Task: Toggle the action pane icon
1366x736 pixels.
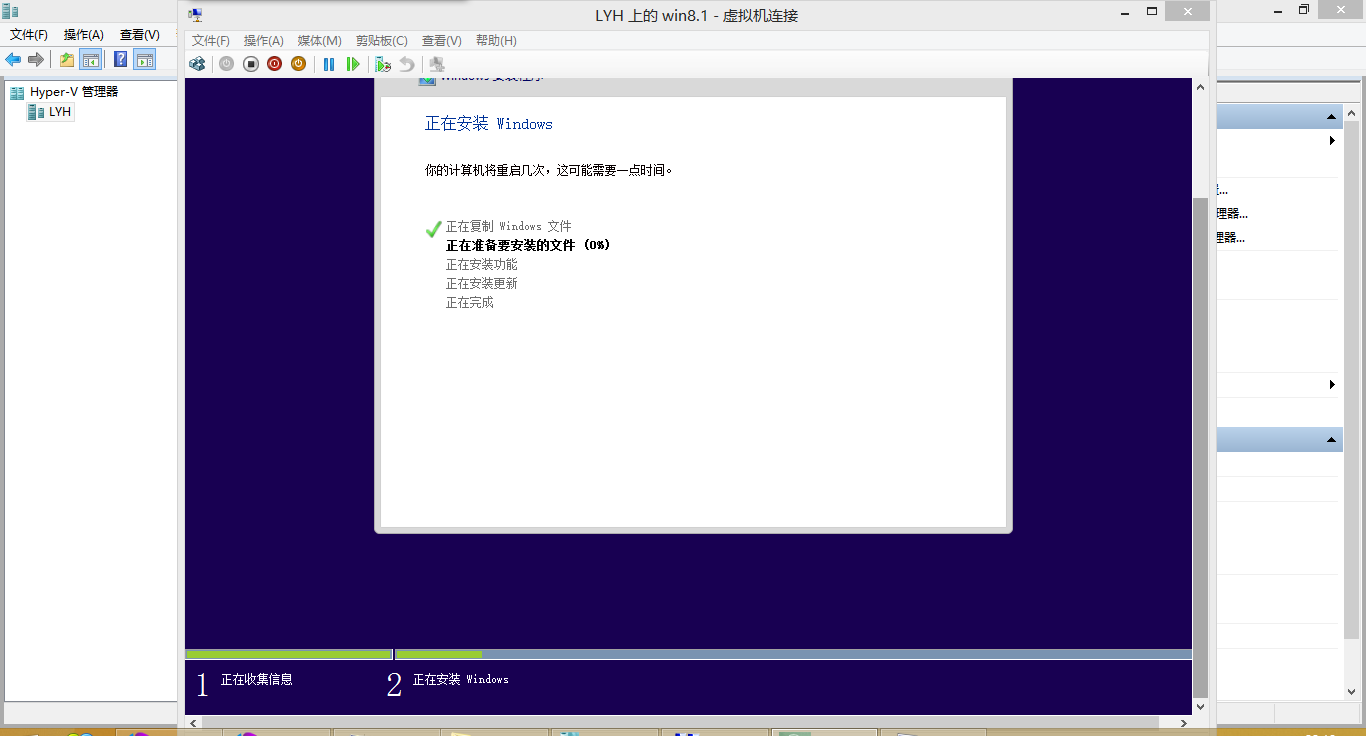Action: coord(146,60)
